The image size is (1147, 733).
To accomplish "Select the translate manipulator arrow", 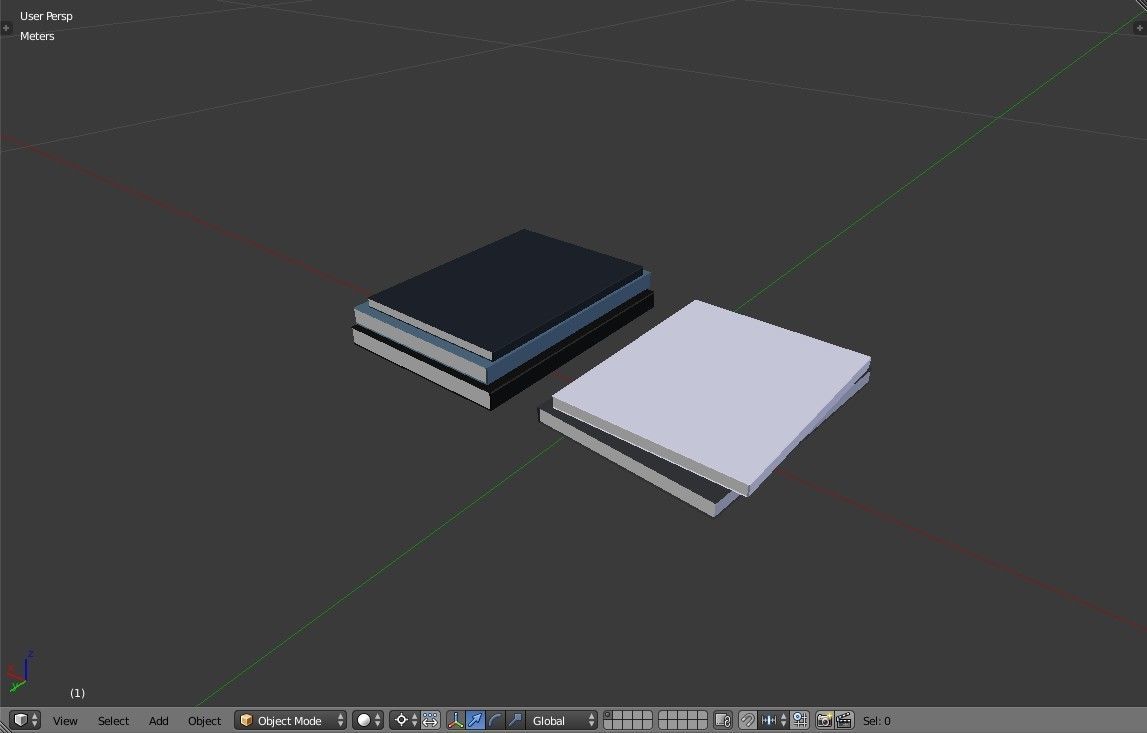I will pos(475,721).
